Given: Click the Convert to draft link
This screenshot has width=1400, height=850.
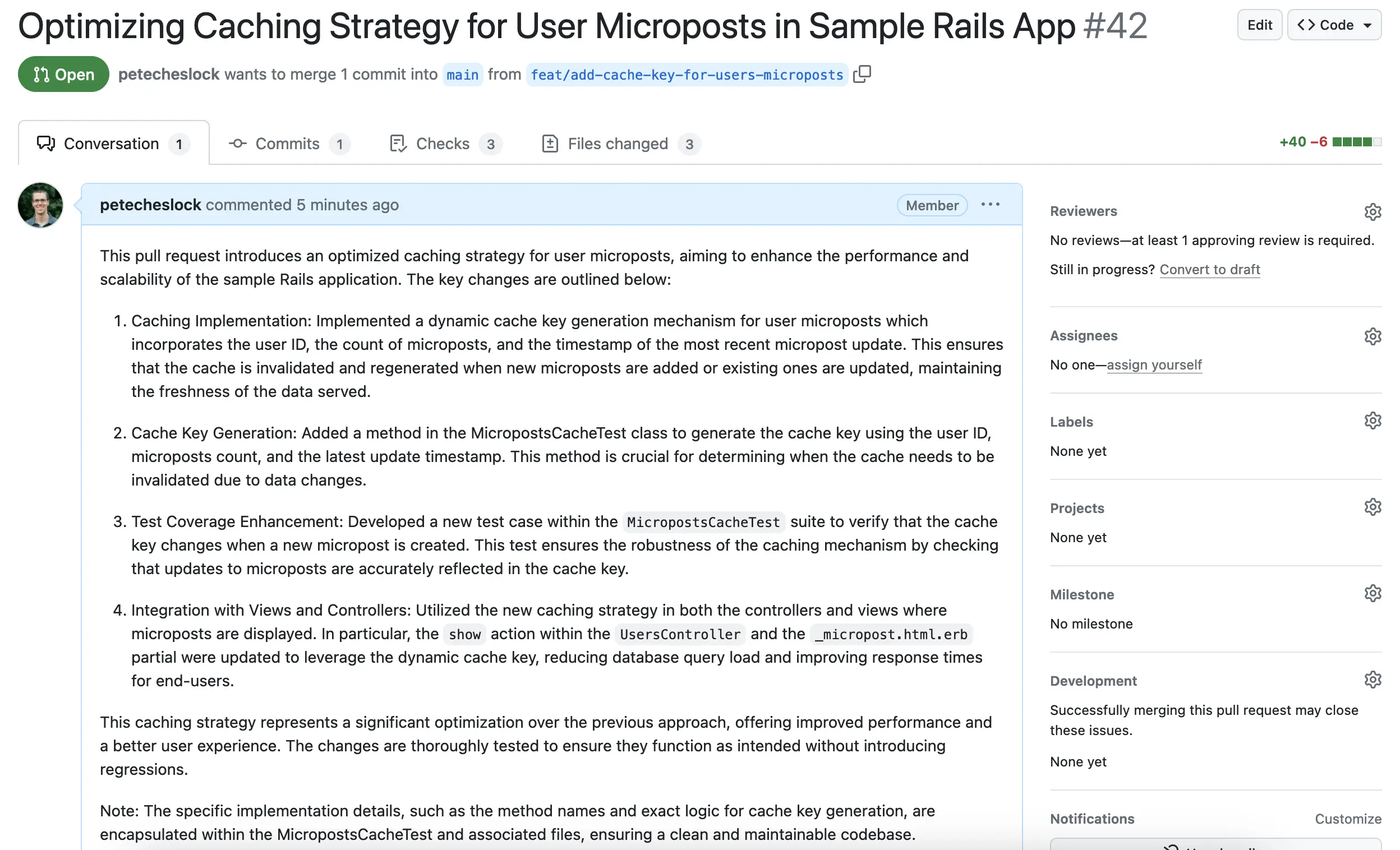Looking at the screenshot, I should click(x=1209, y=270).
